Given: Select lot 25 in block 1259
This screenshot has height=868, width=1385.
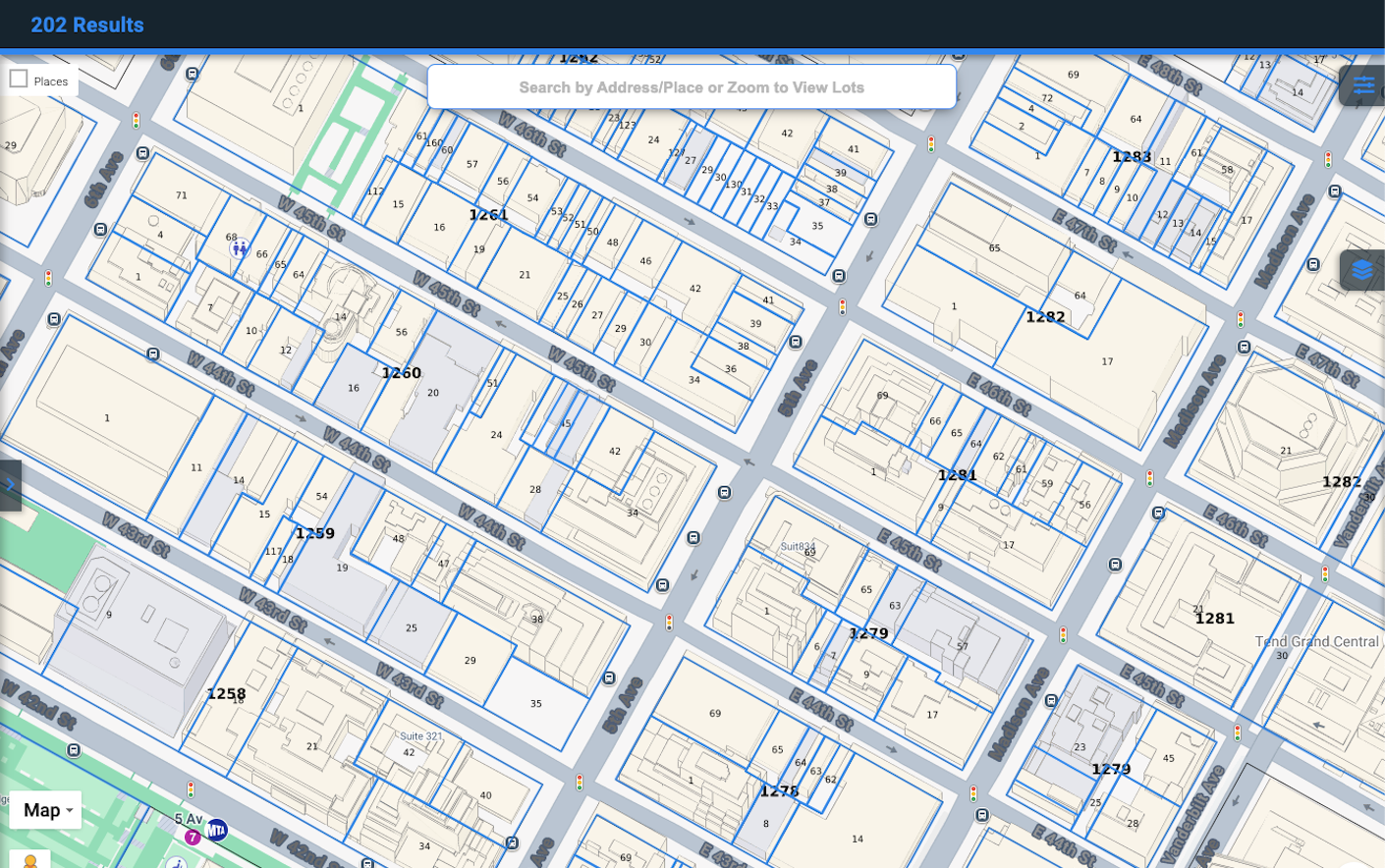Looking at the screenshot, I should (x=412, y=628).
